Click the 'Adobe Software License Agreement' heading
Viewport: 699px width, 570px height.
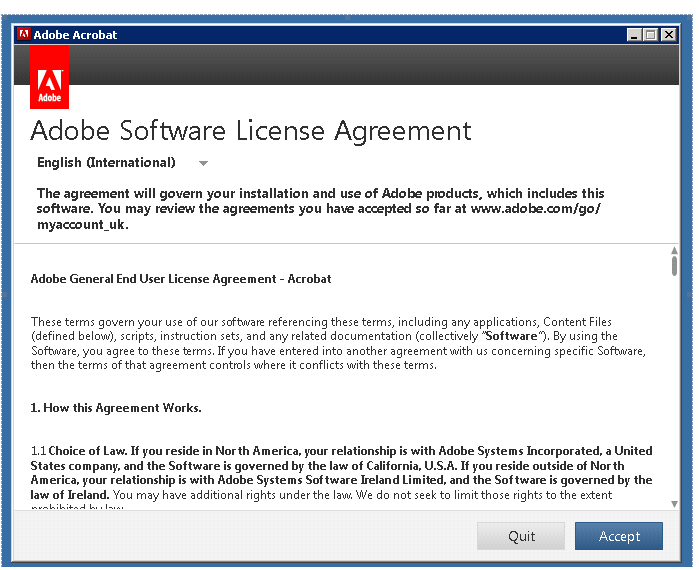pos(251,131)
